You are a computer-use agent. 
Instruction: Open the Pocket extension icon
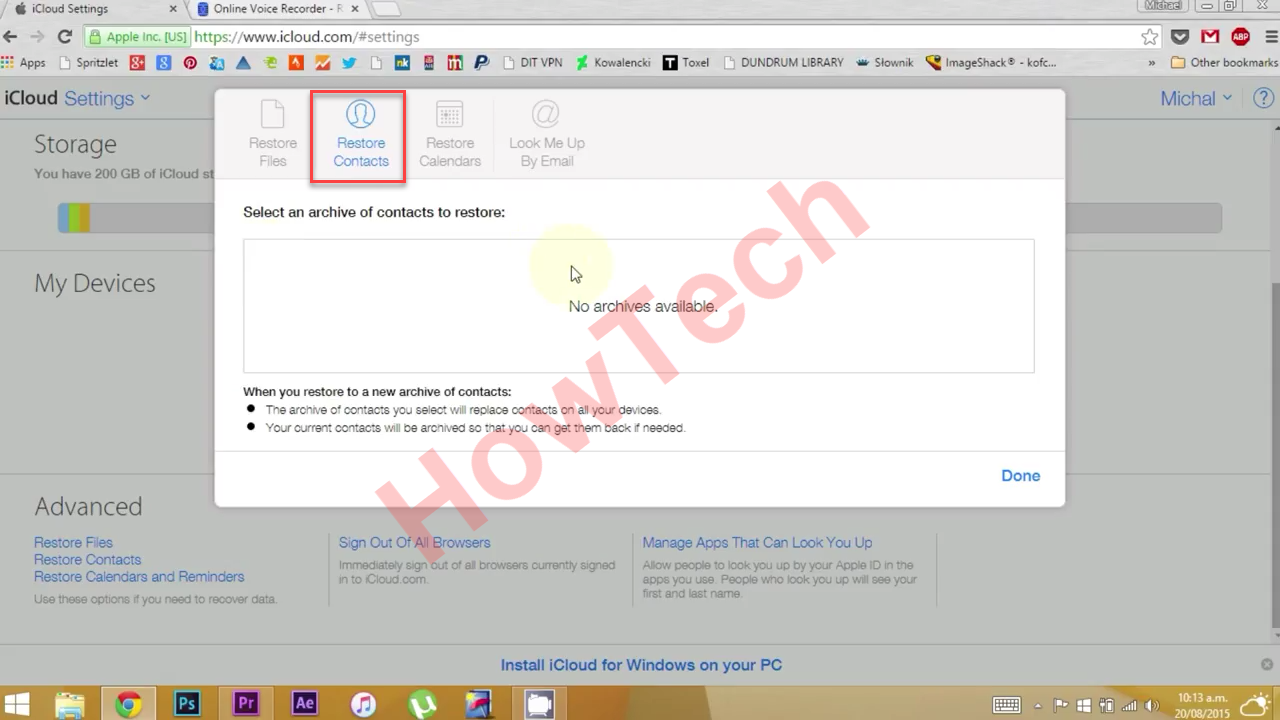(x=1181, y=37)
